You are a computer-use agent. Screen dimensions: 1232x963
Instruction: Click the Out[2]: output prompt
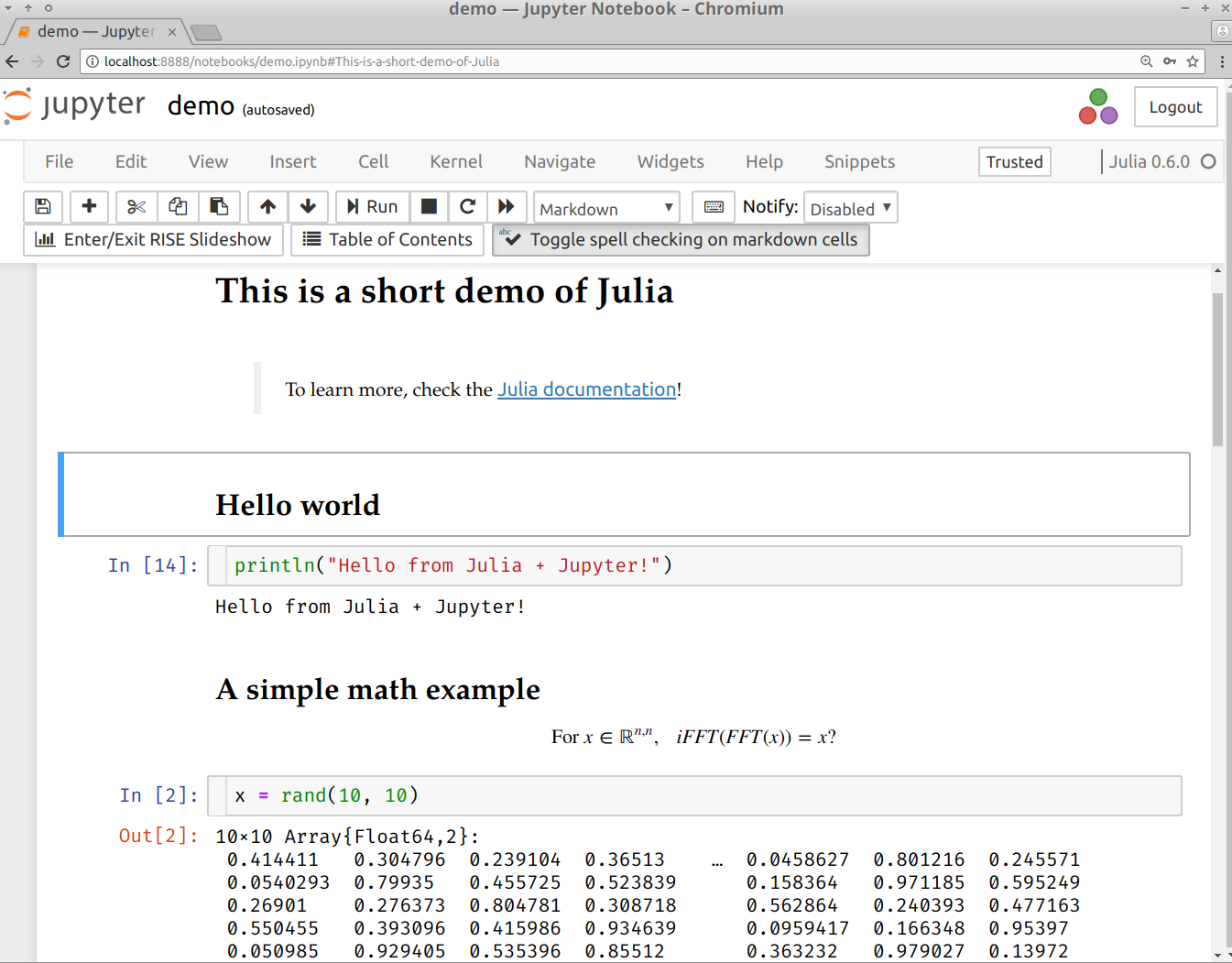tap(158, 836)
